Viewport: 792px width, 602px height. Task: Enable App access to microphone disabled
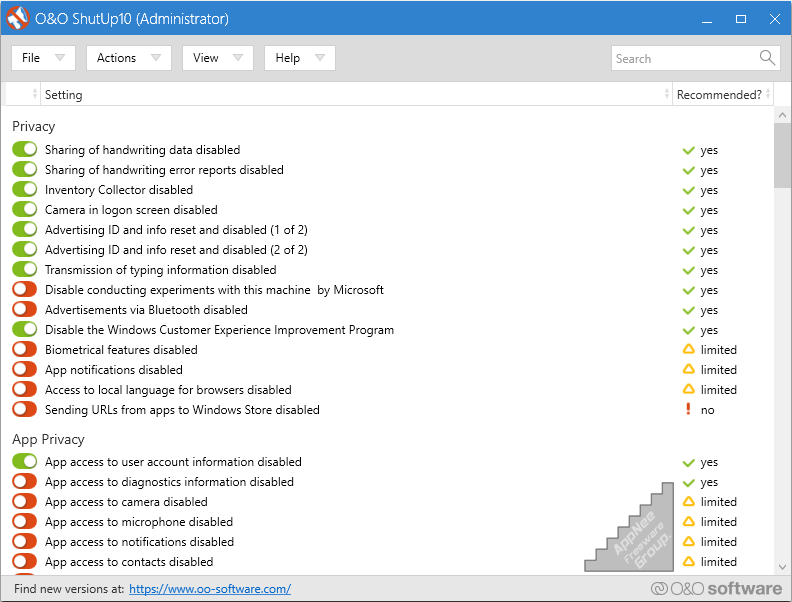coord(25,521)
